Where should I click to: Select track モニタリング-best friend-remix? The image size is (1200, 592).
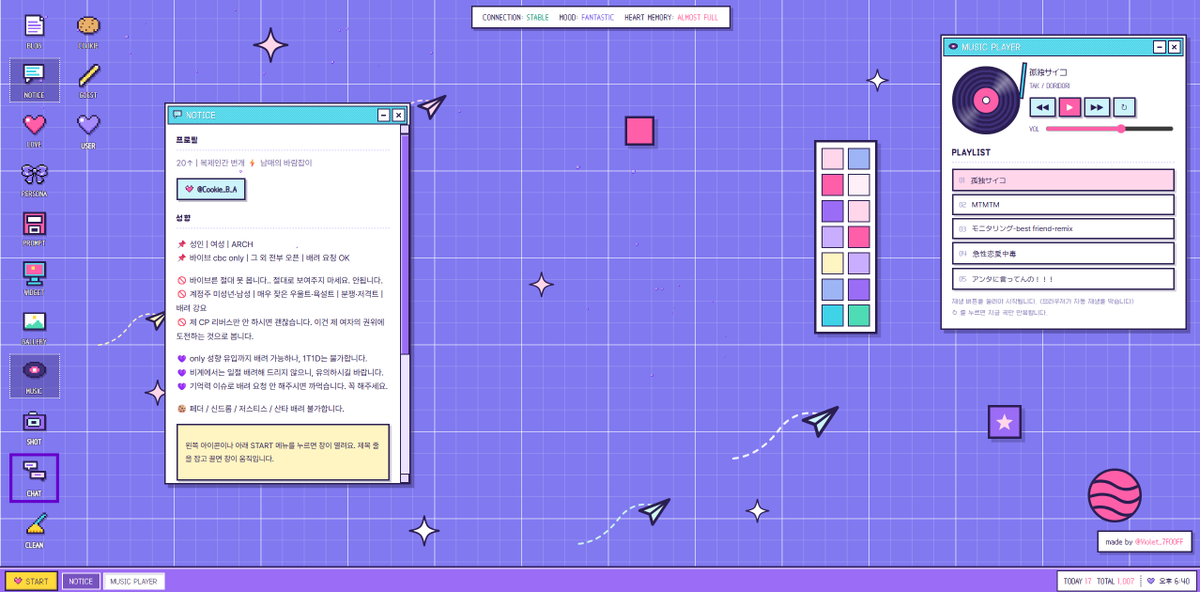click(1062, 228)
